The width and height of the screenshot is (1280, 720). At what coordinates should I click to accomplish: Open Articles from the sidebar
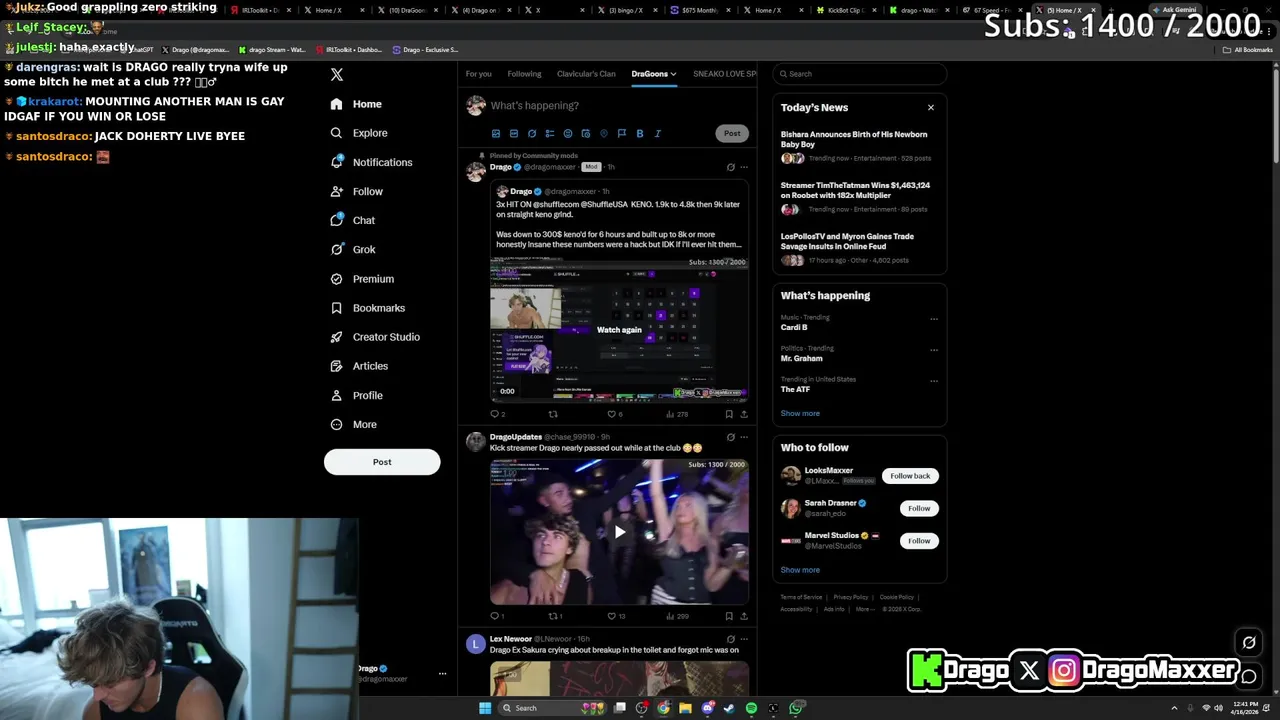[x=359, y=366]
